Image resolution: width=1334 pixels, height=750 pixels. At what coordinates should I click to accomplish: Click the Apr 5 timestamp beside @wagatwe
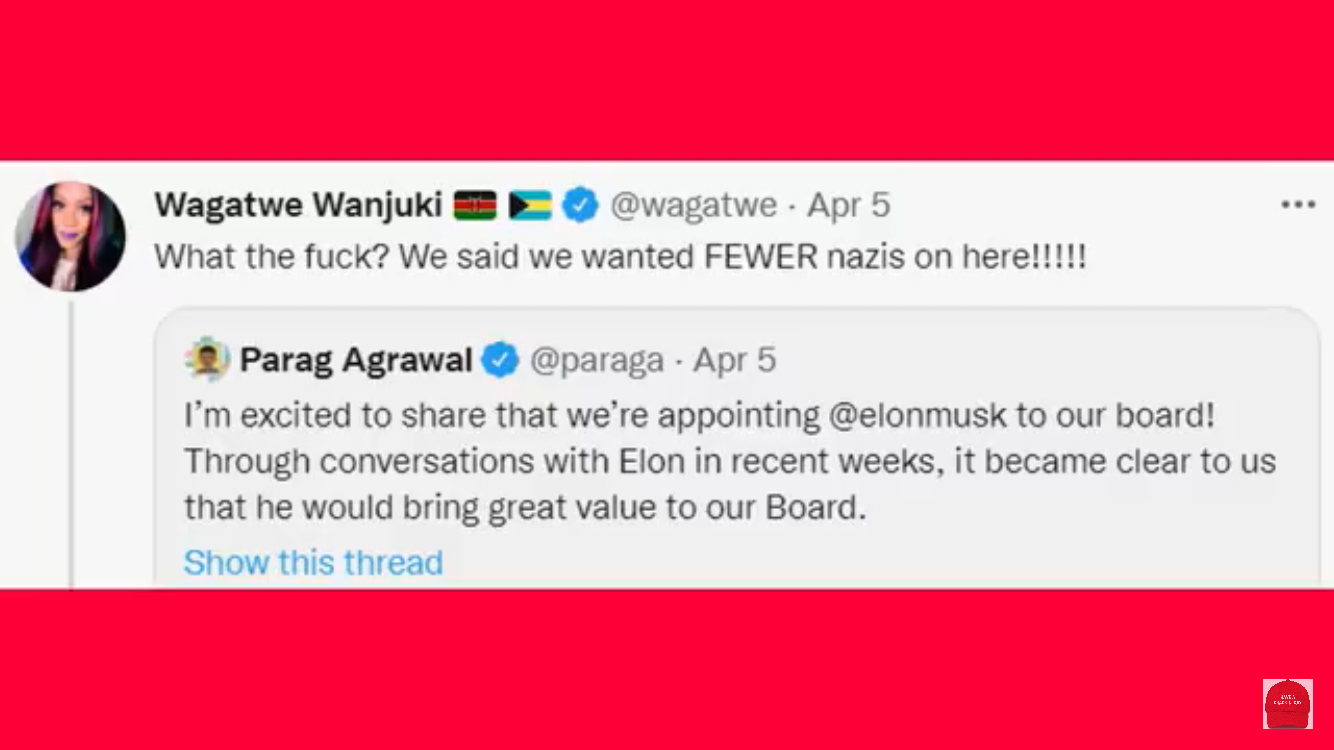[x=848, y=205]
